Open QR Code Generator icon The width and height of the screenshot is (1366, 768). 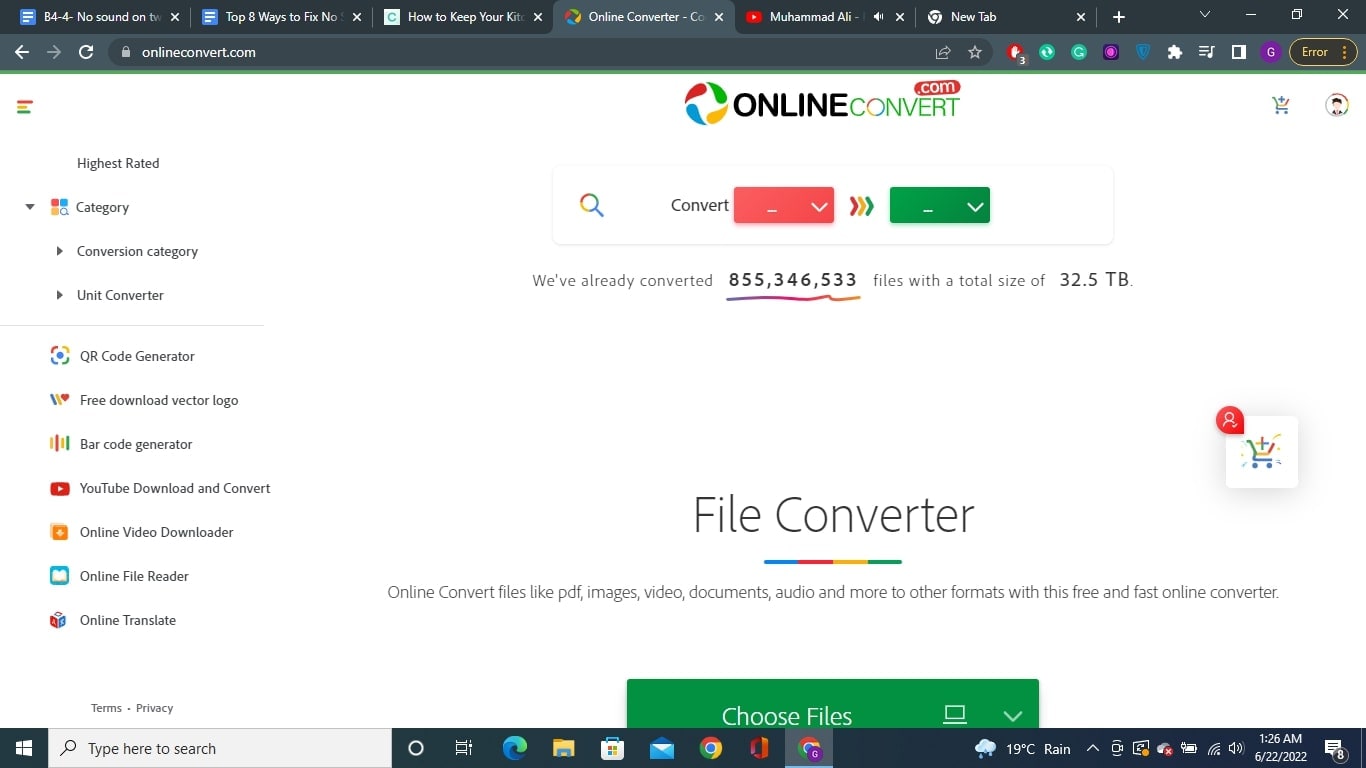coord(60,356)
